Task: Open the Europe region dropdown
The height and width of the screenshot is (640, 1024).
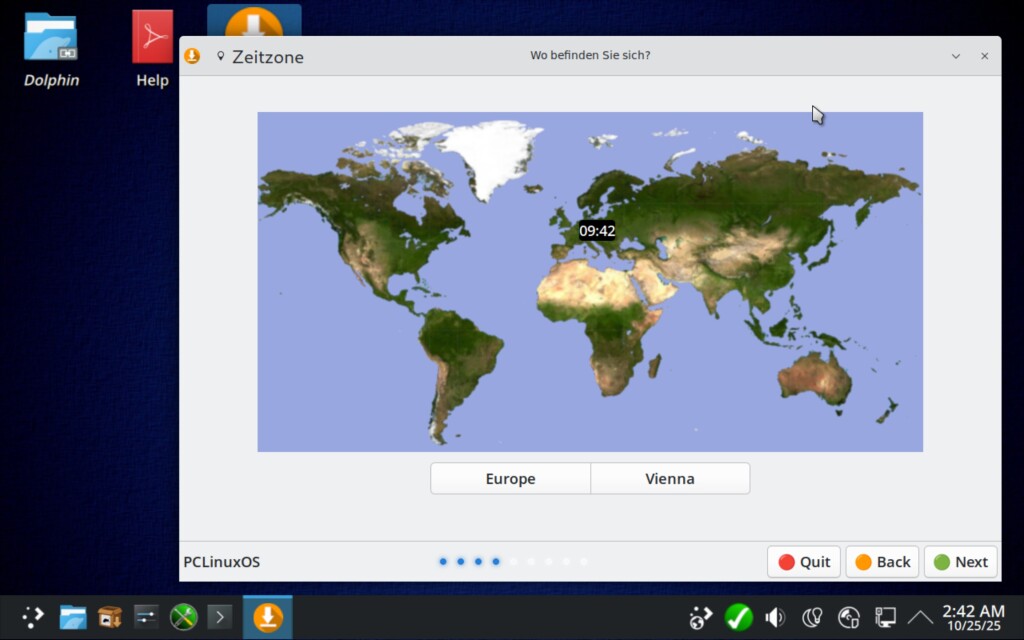Action: (x=510, y=479)
